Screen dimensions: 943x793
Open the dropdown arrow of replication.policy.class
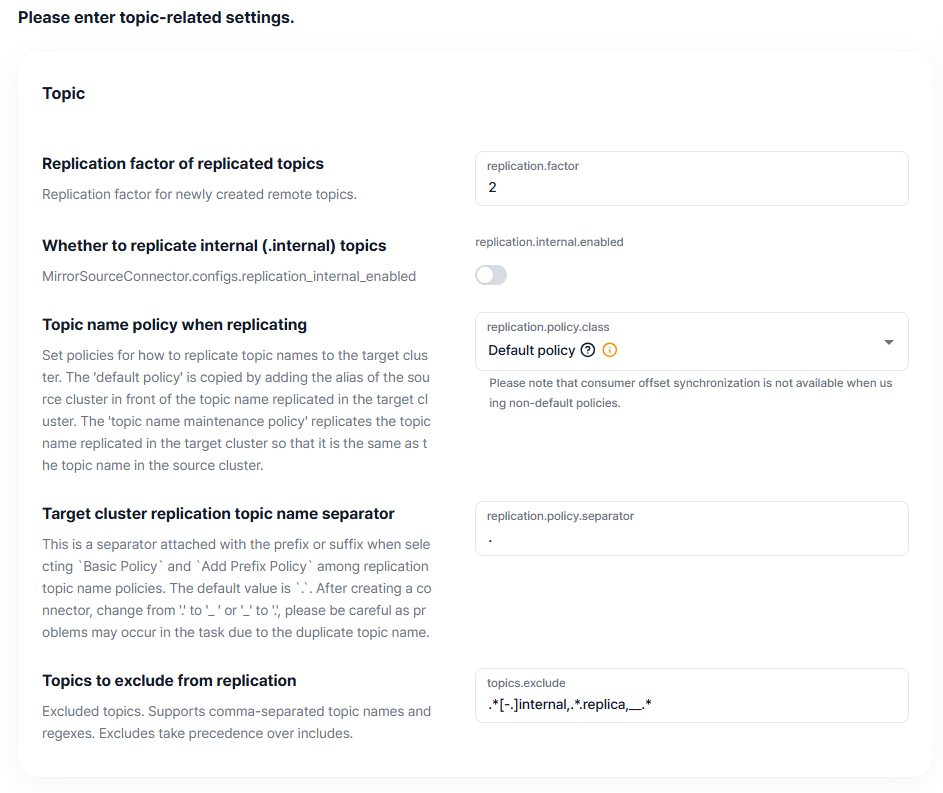888,342
